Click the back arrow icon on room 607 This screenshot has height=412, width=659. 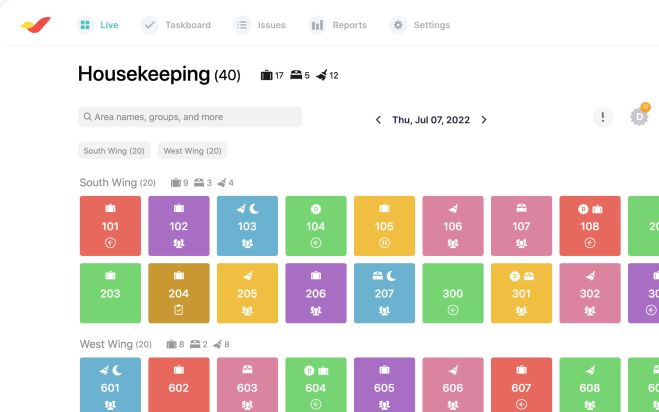point(521,404)
